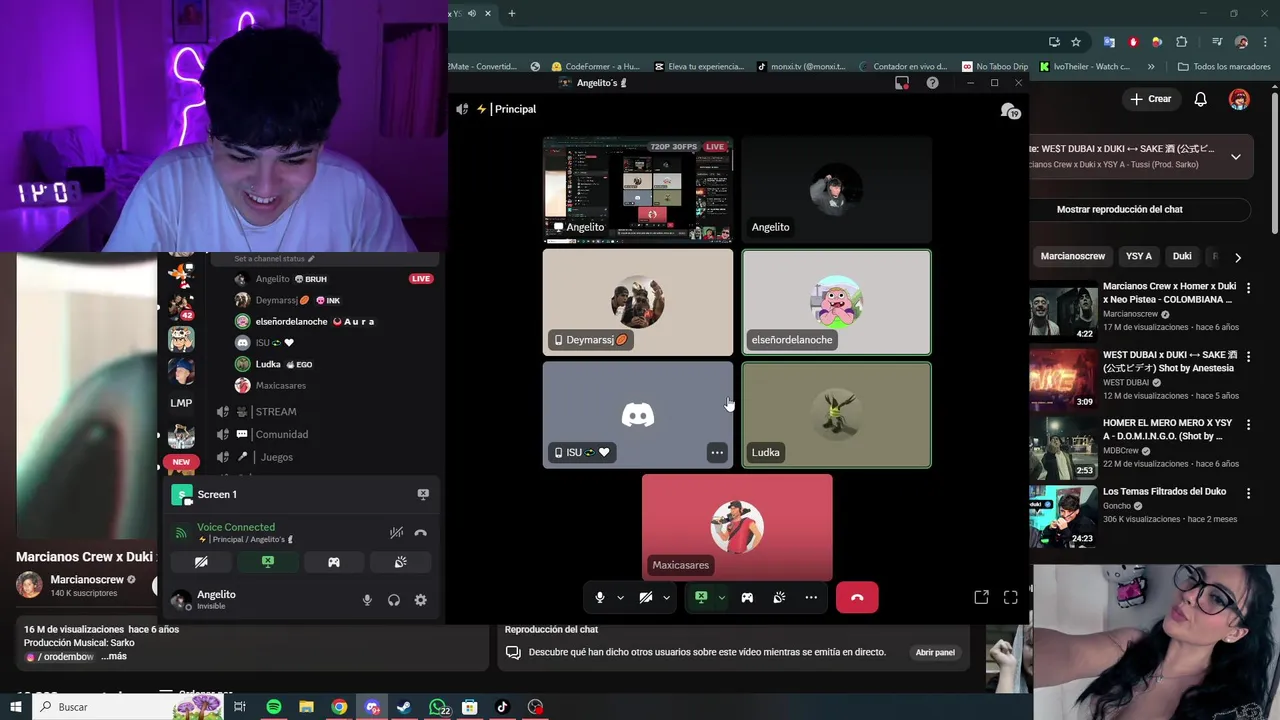
Task: Open the call chat with 19 badge
Action: (x=1010, y=110)
